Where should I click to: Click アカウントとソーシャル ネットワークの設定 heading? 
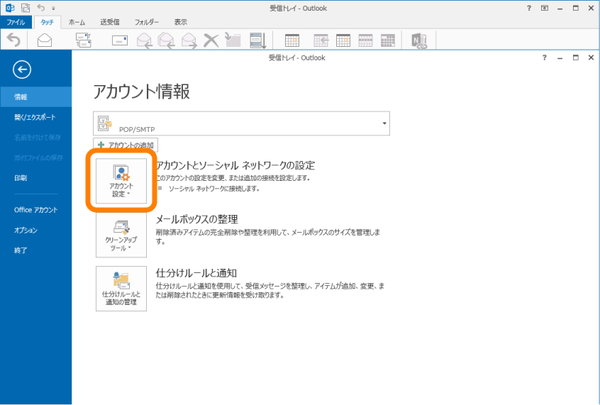pyautogui.click(x=235, y=165)
